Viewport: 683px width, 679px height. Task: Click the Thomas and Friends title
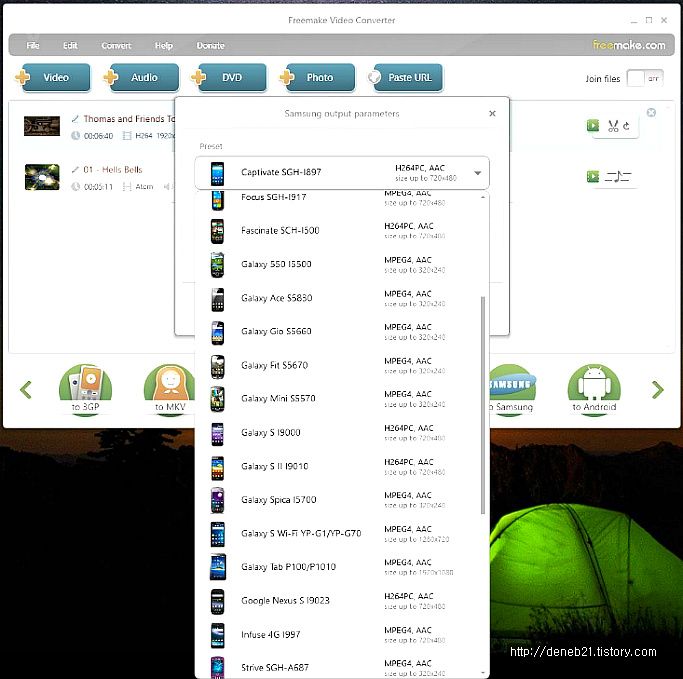coord(129,118)
